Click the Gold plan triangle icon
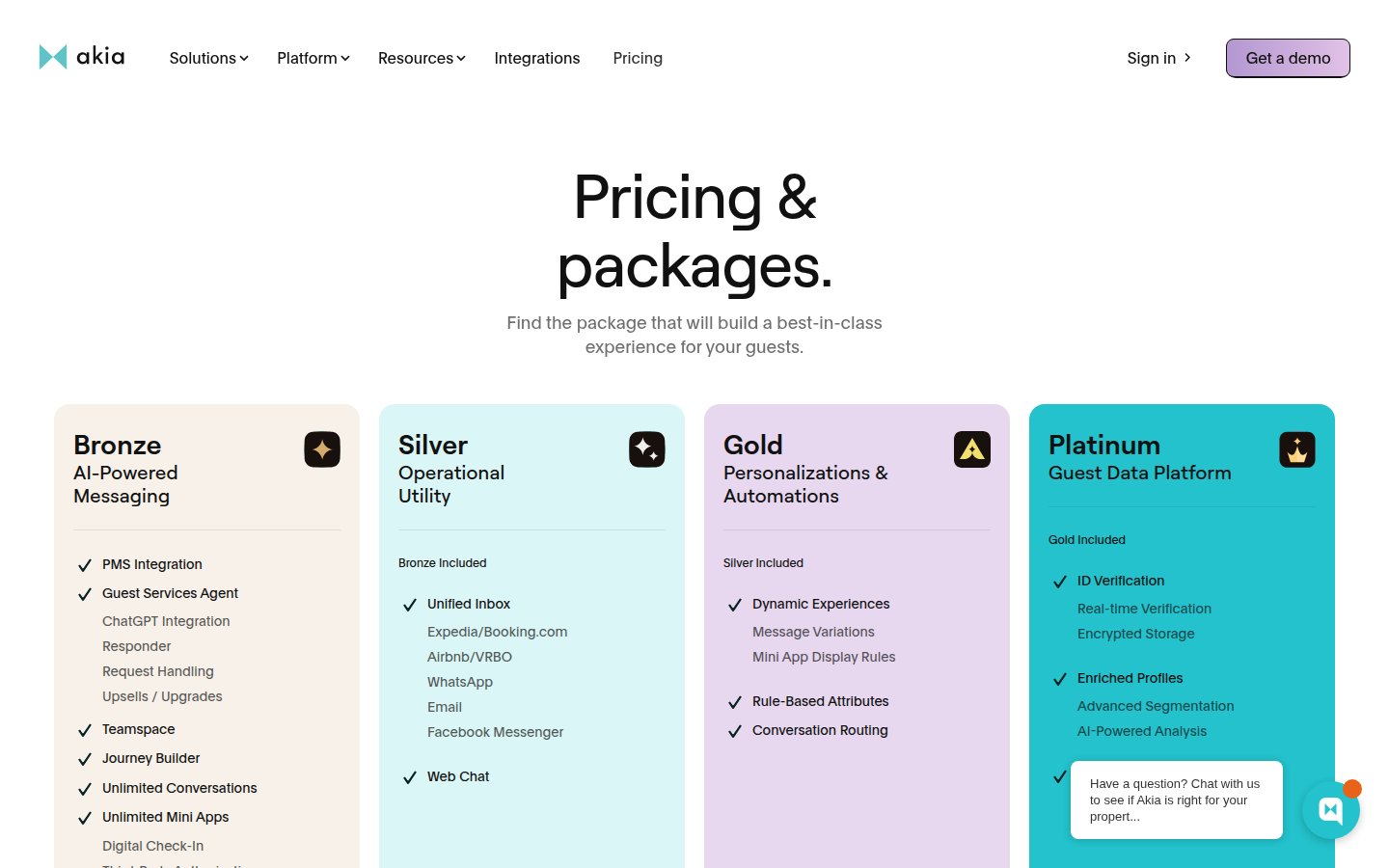The width and height of the screenshot is (1389, 868). (972, 449)
